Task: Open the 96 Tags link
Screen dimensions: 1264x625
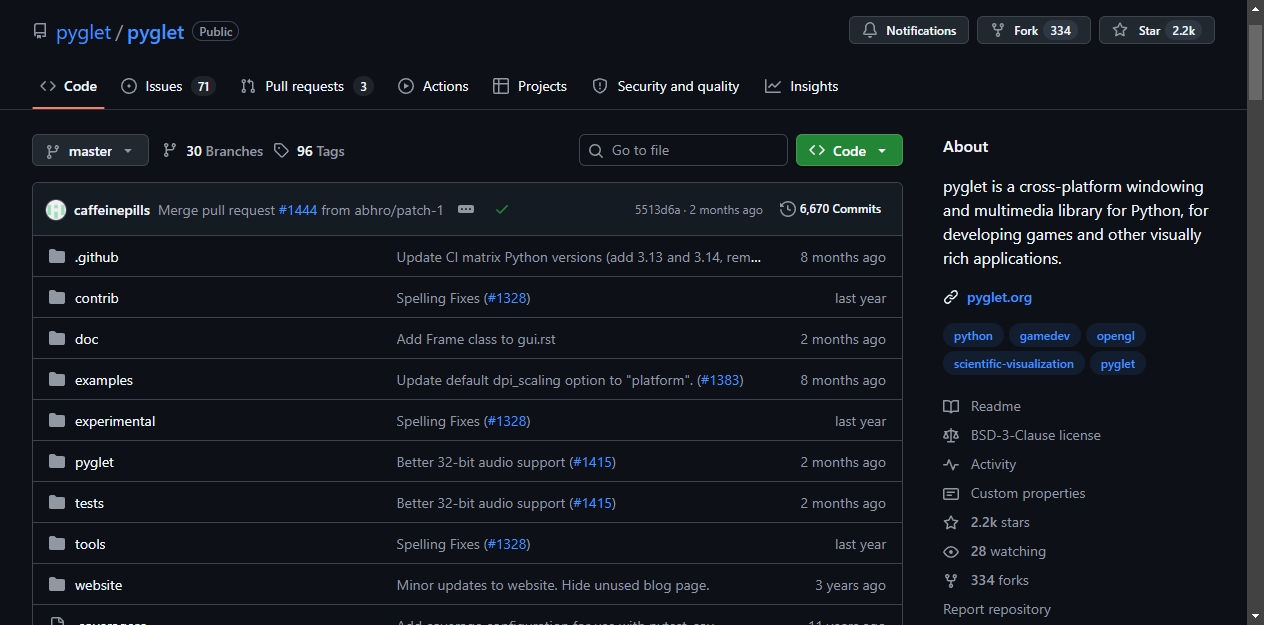Action: (309, 151)
